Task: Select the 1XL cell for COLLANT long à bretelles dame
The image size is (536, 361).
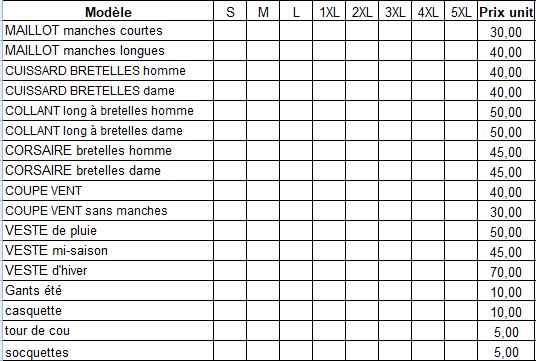Action: [329, 131]
